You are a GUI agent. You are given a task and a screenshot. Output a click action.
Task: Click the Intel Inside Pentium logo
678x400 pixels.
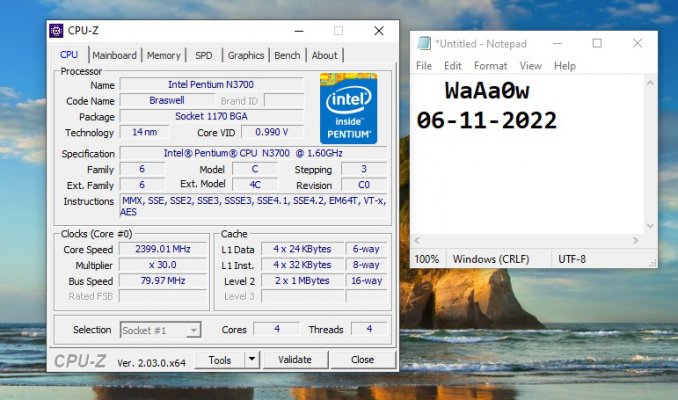pyautogui.click(x=349, y=108)
